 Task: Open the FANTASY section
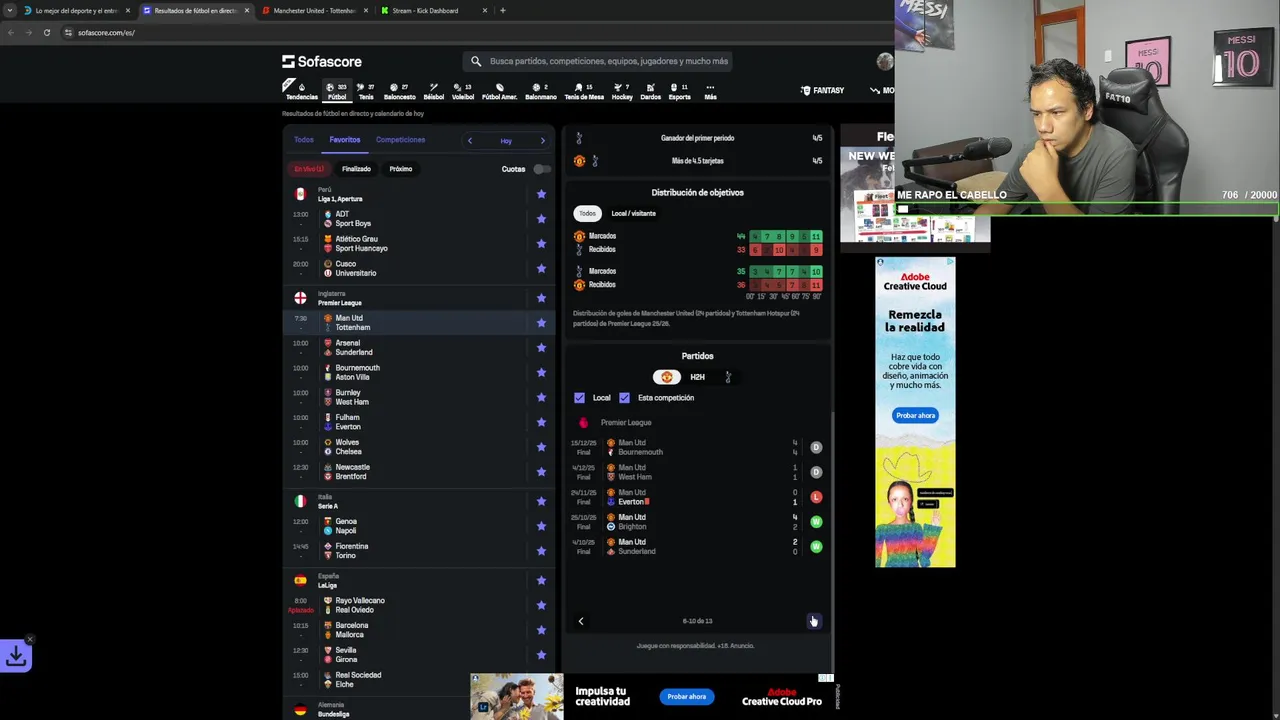coord(823,90)
